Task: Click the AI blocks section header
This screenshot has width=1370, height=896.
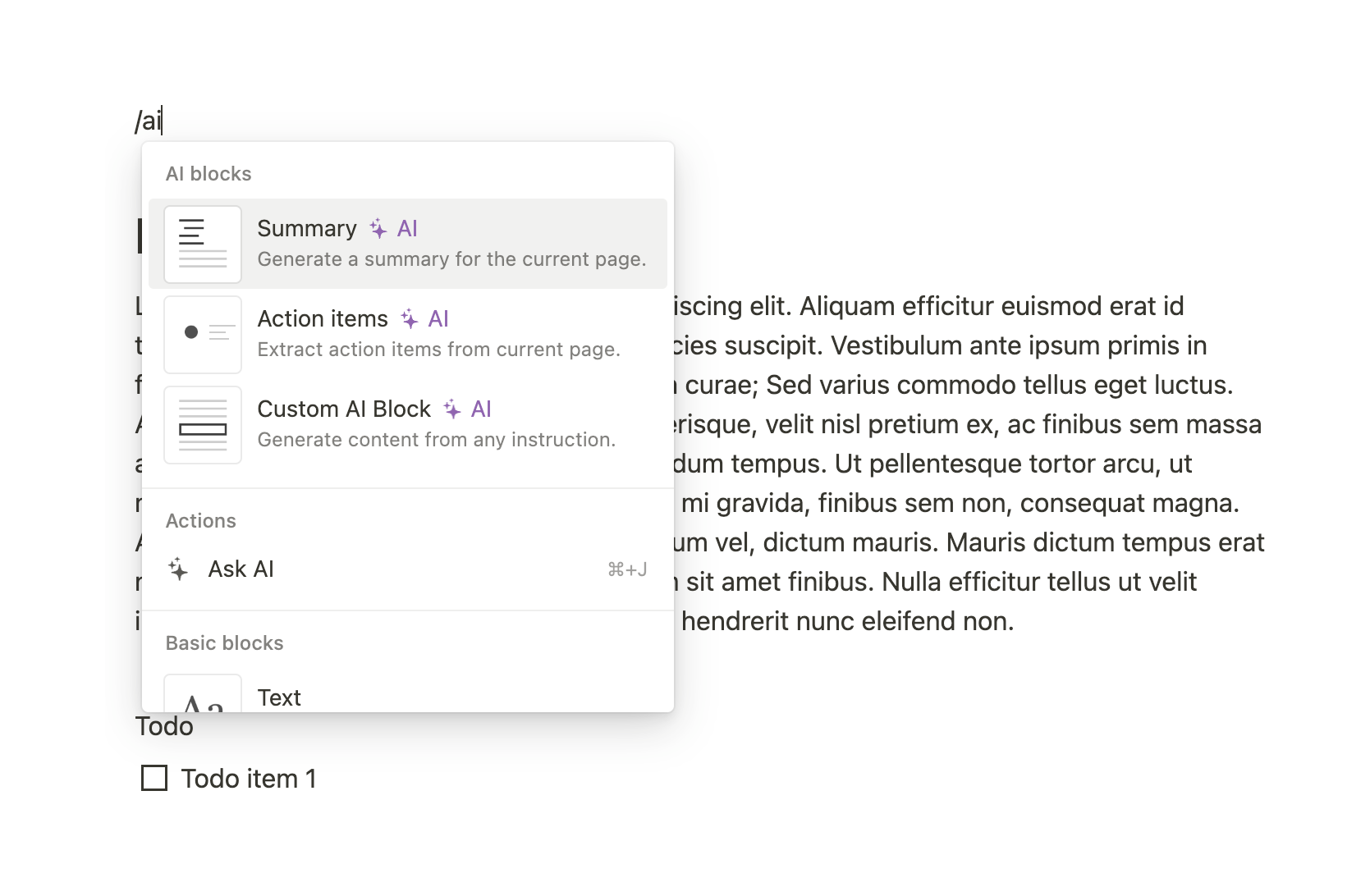Action: (x=208, y=173)
